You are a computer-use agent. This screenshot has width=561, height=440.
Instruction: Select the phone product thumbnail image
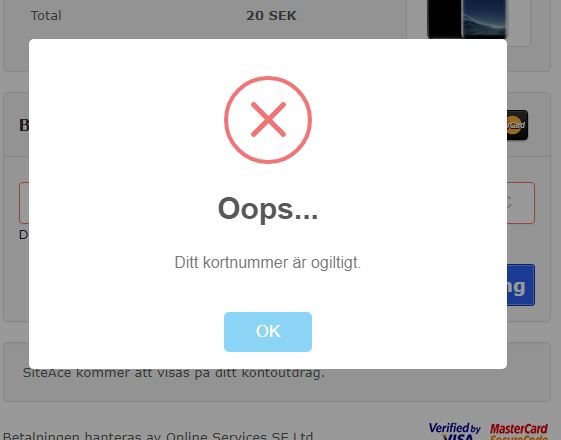pos(468,19)
